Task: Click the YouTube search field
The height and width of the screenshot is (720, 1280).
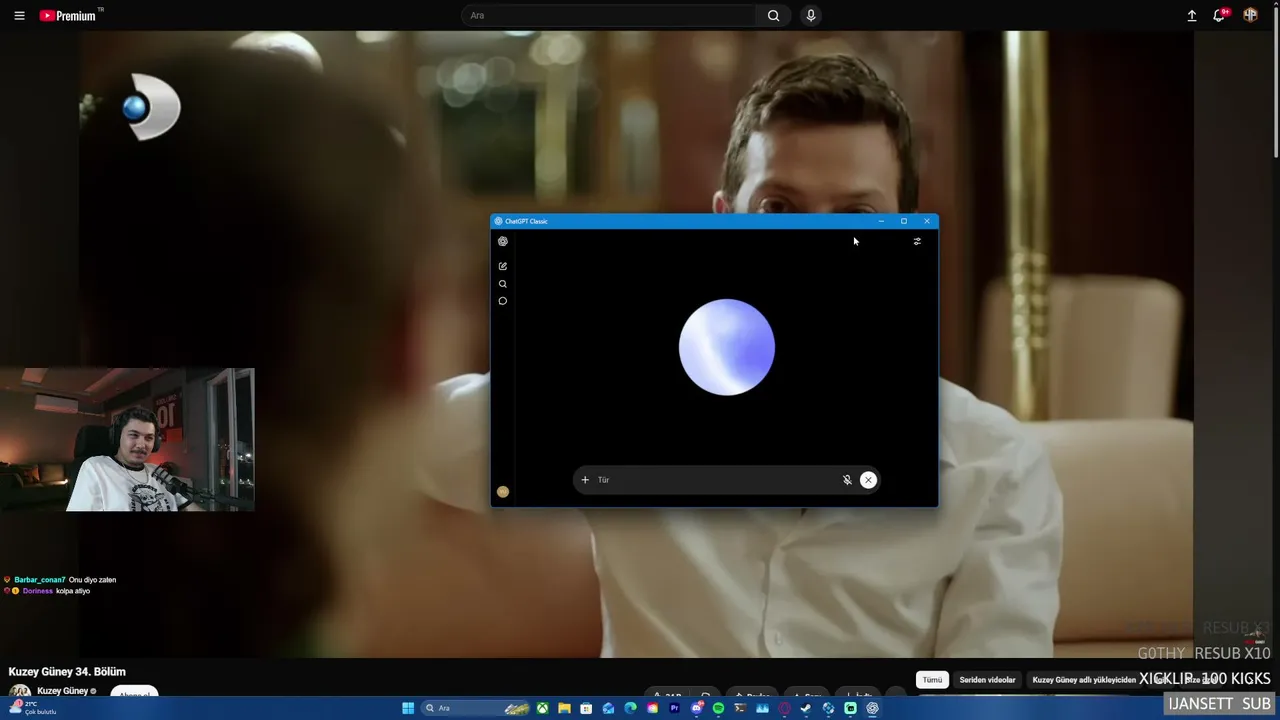Action: [610, 16]
